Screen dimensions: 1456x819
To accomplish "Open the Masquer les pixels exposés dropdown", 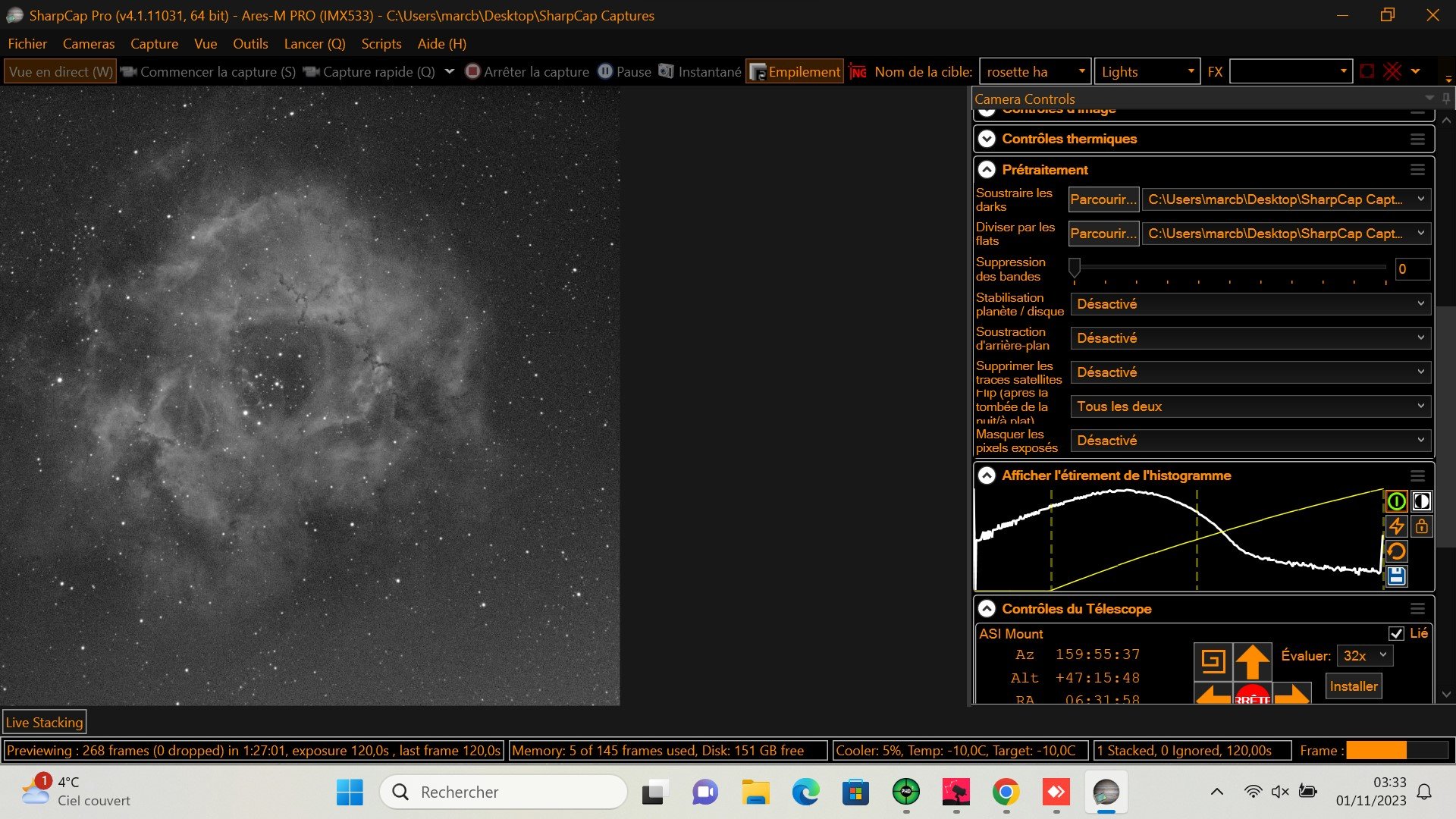I will point(1251,441).
